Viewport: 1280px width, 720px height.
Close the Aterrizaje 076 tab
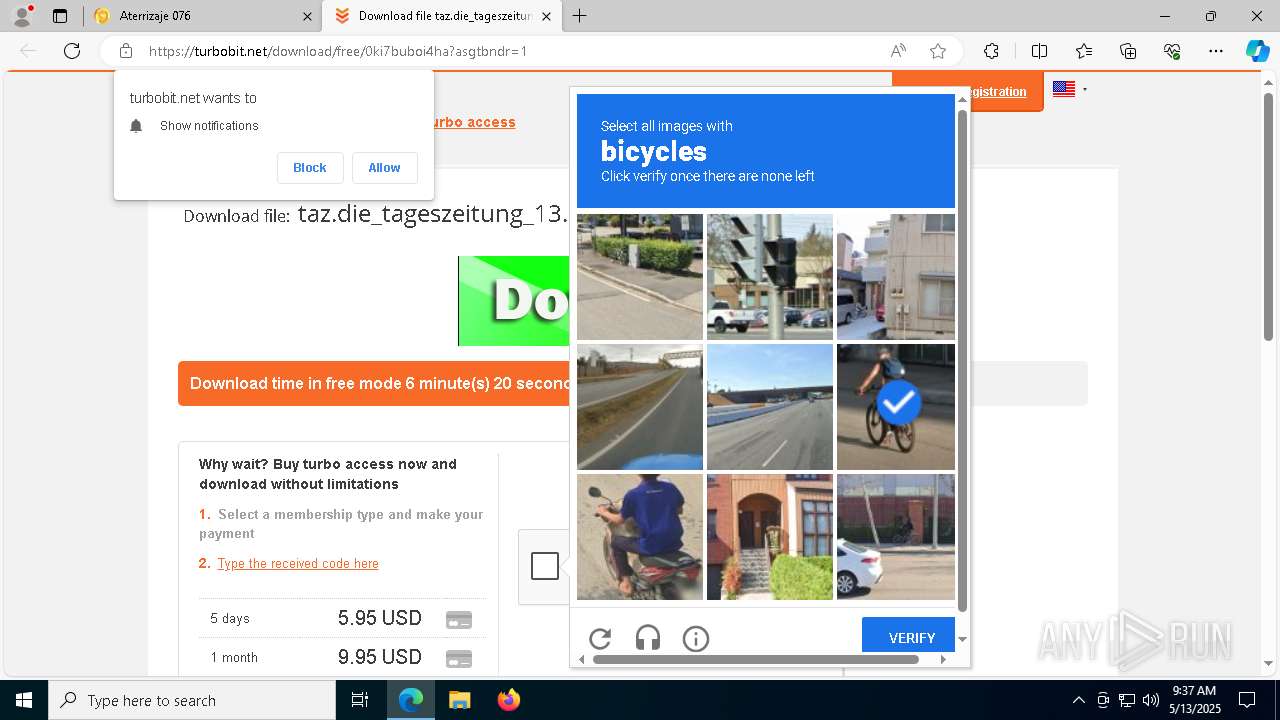[x=307, y=16]
